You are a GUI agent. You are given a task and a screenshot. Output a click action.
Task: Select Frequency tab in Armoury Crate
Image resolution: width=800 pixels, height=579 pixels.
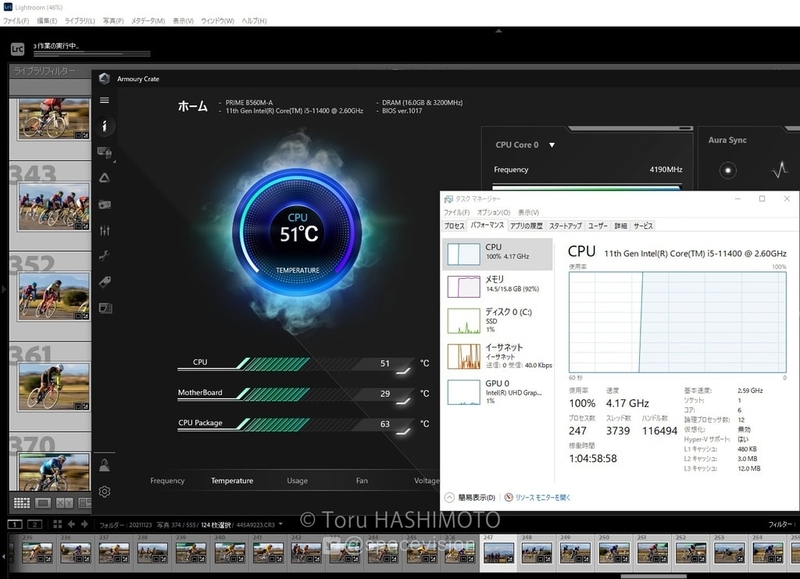pyautogui.click(x=167, y=481)
